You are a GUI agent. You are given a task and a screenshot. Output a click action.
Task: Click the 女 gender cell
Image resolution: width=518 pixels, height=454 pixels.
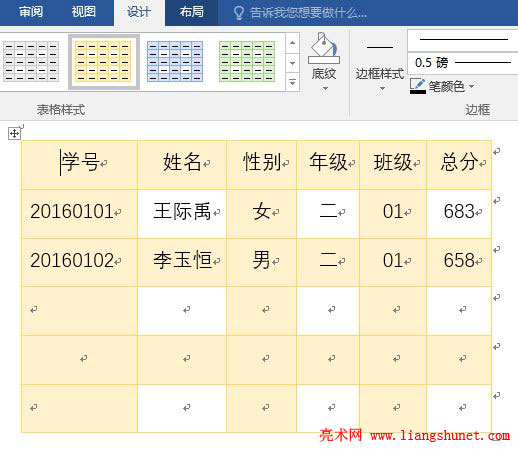pos(262,214)
